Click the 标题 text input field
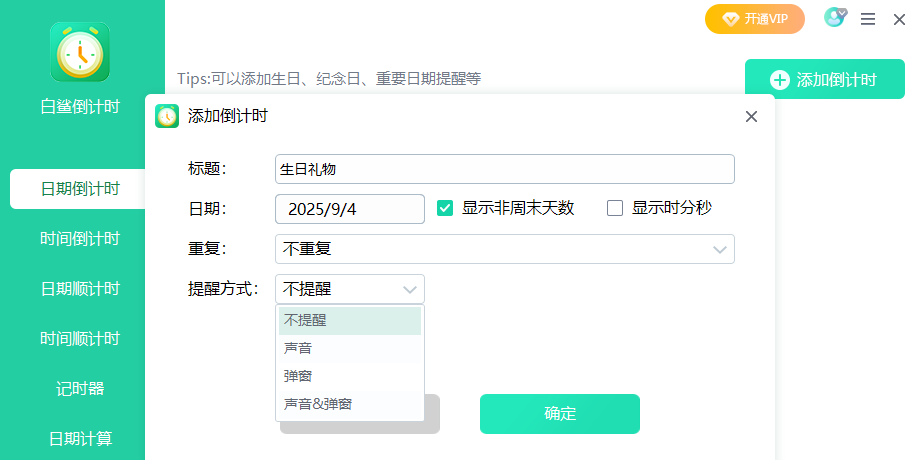Viewport: 920px width, 460px height. [x=504, y=169]
